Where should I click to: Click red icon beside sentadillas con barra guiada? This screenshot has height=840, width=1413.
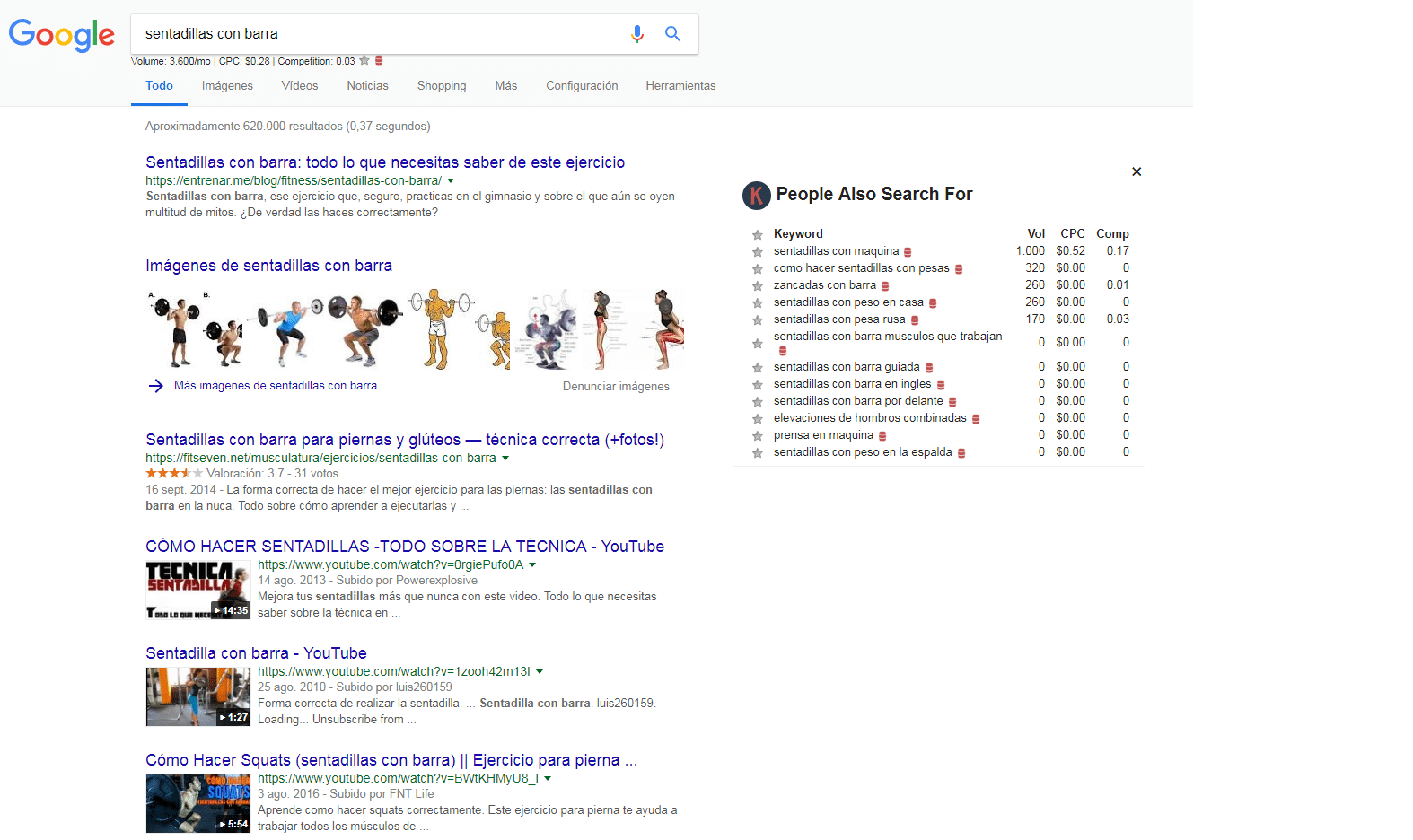[929, 368]
